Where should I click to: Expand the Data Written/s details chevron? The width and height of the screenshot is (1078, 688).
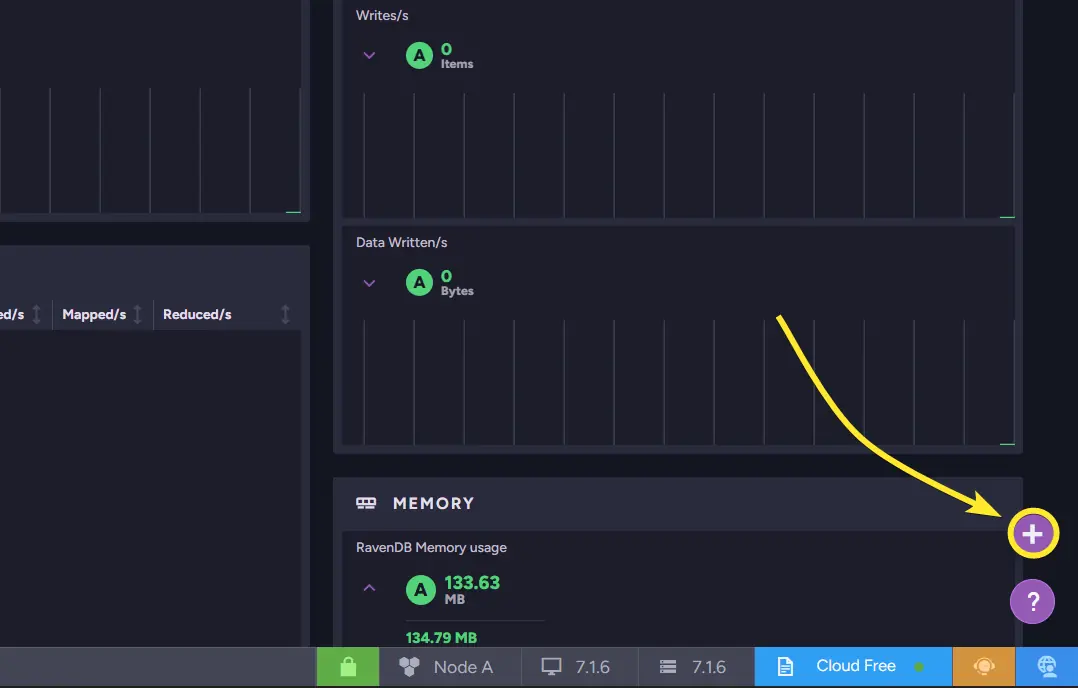point(369,283)
